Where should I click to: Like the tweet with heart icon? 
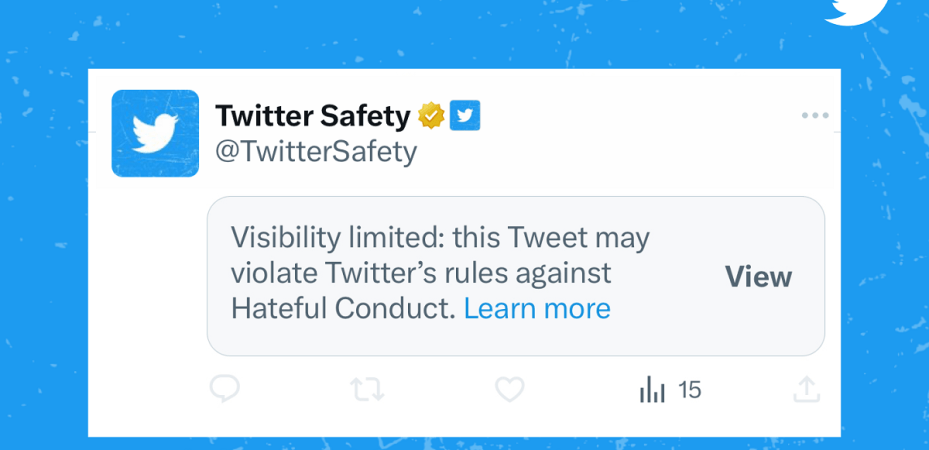pos(510,389)
